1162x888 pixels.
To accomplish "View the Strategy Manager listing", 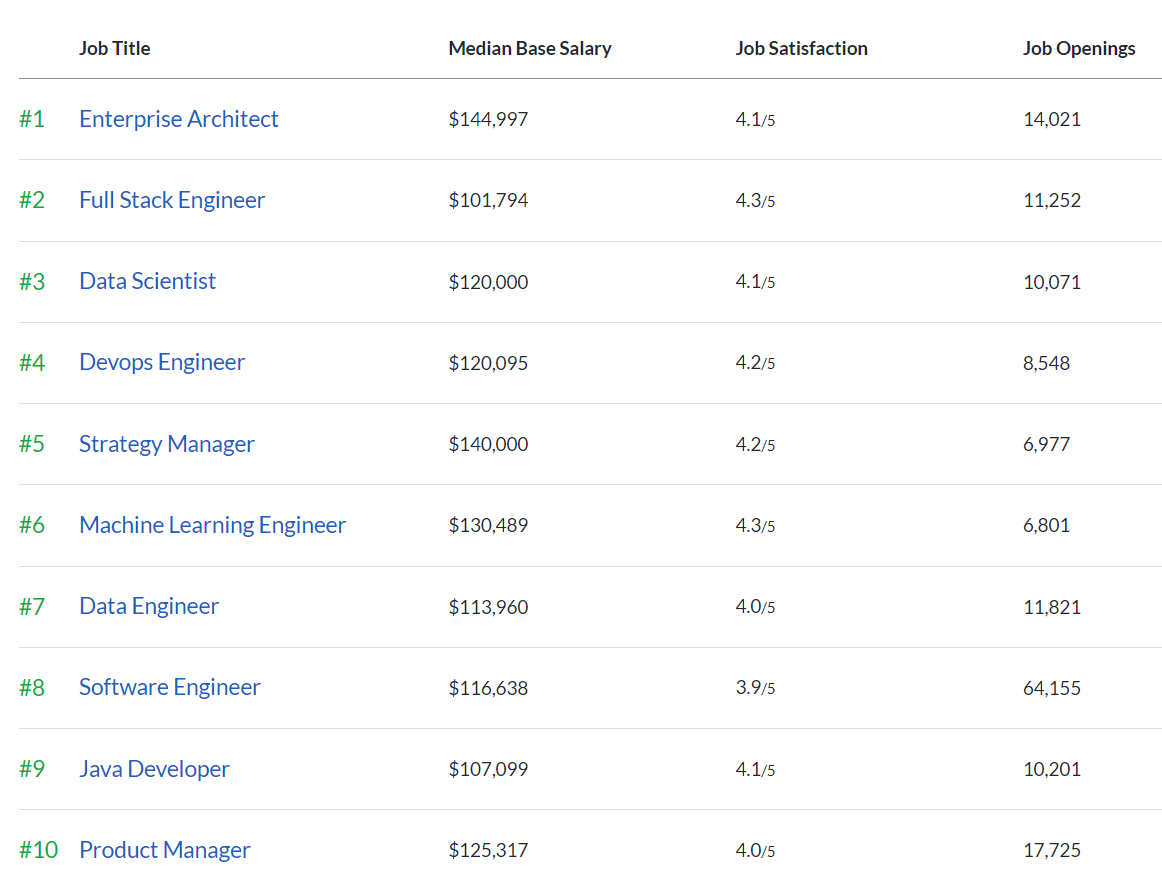I will 166,443.
